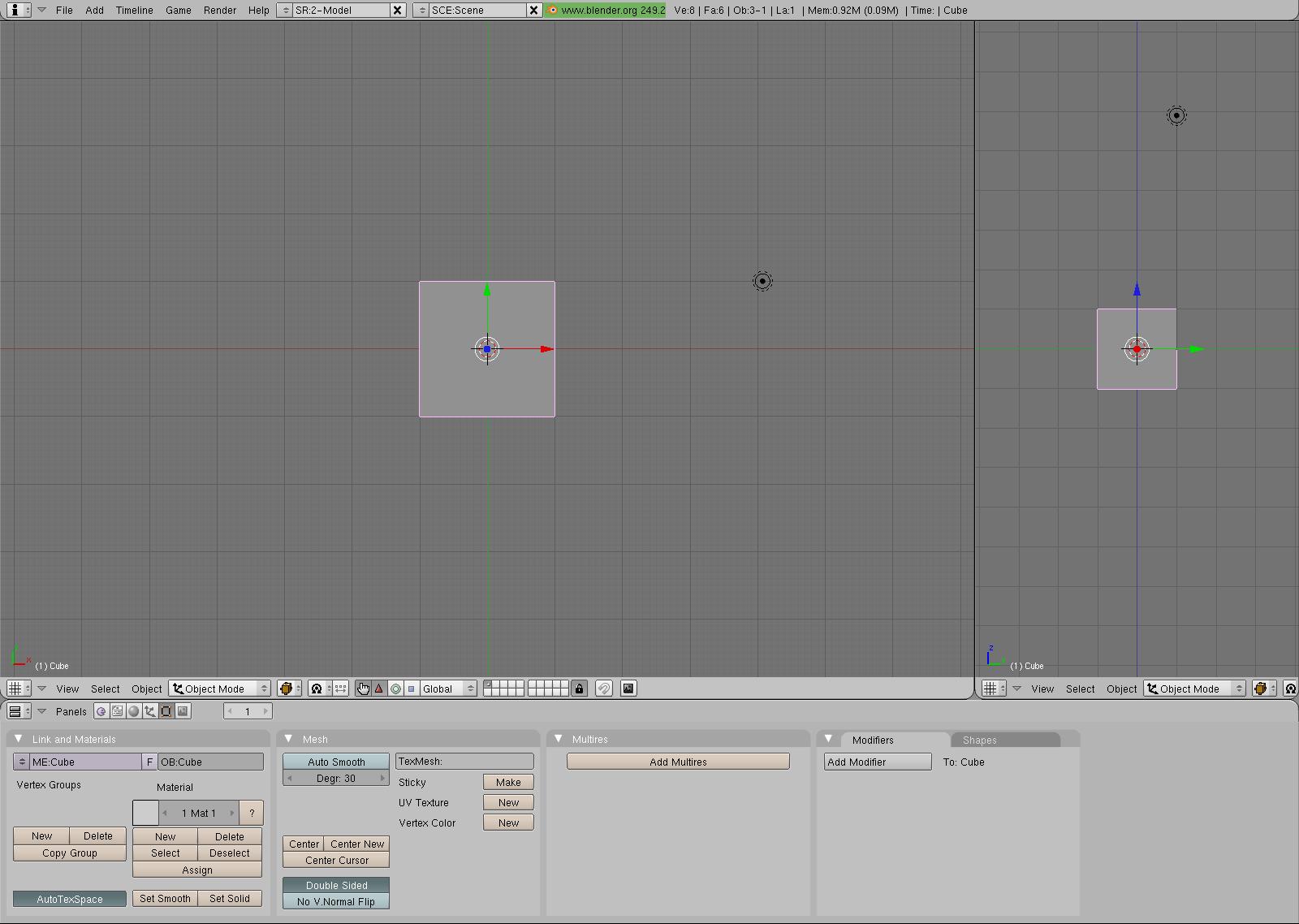This screenshot has height=924, width=1299.
Task: Open the Object buttons panel icon
Action: click(x=149, y=711)
